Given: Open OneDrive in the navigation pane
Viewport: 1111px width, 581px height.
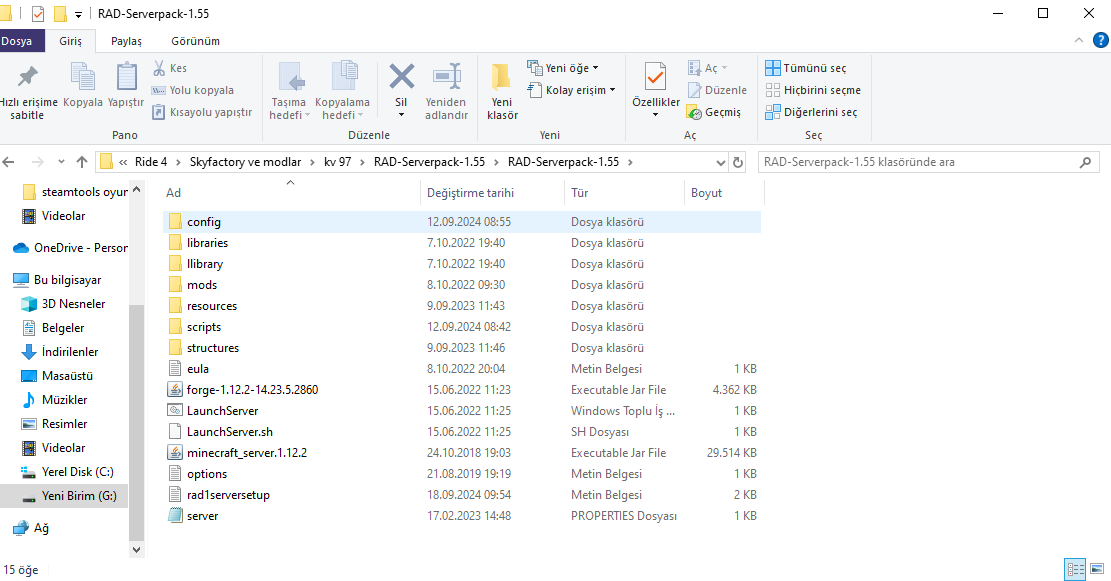Looking at the screenshot, I should coord(70,248).
